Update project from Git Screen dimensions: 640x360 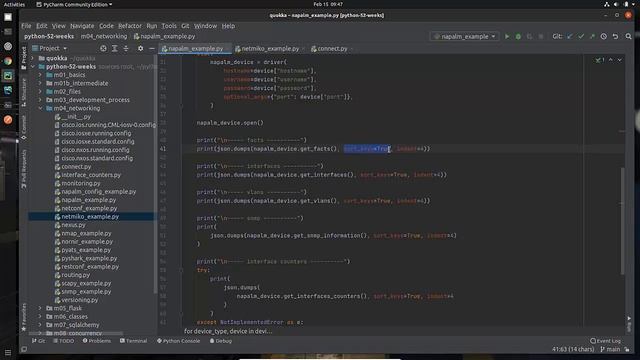[569, 36]
